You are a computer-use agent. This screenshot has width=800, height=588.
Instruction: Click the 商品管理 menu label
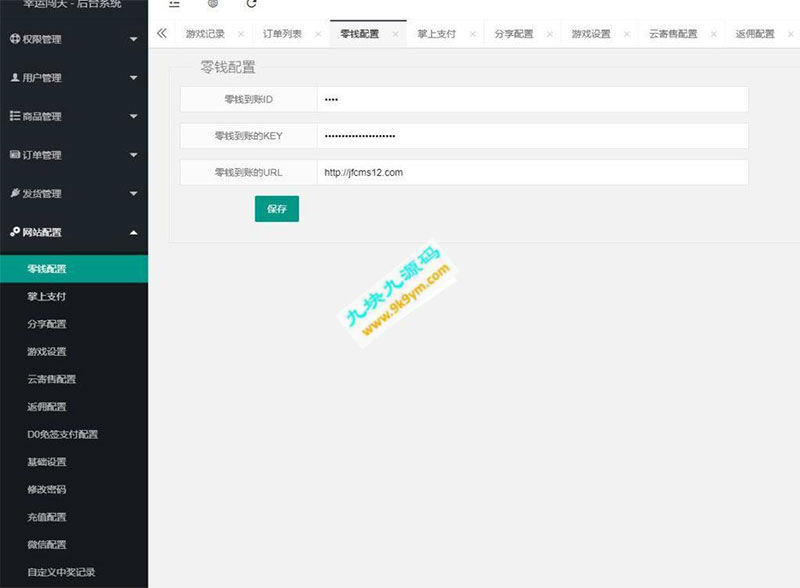click(x=42, y=116)
